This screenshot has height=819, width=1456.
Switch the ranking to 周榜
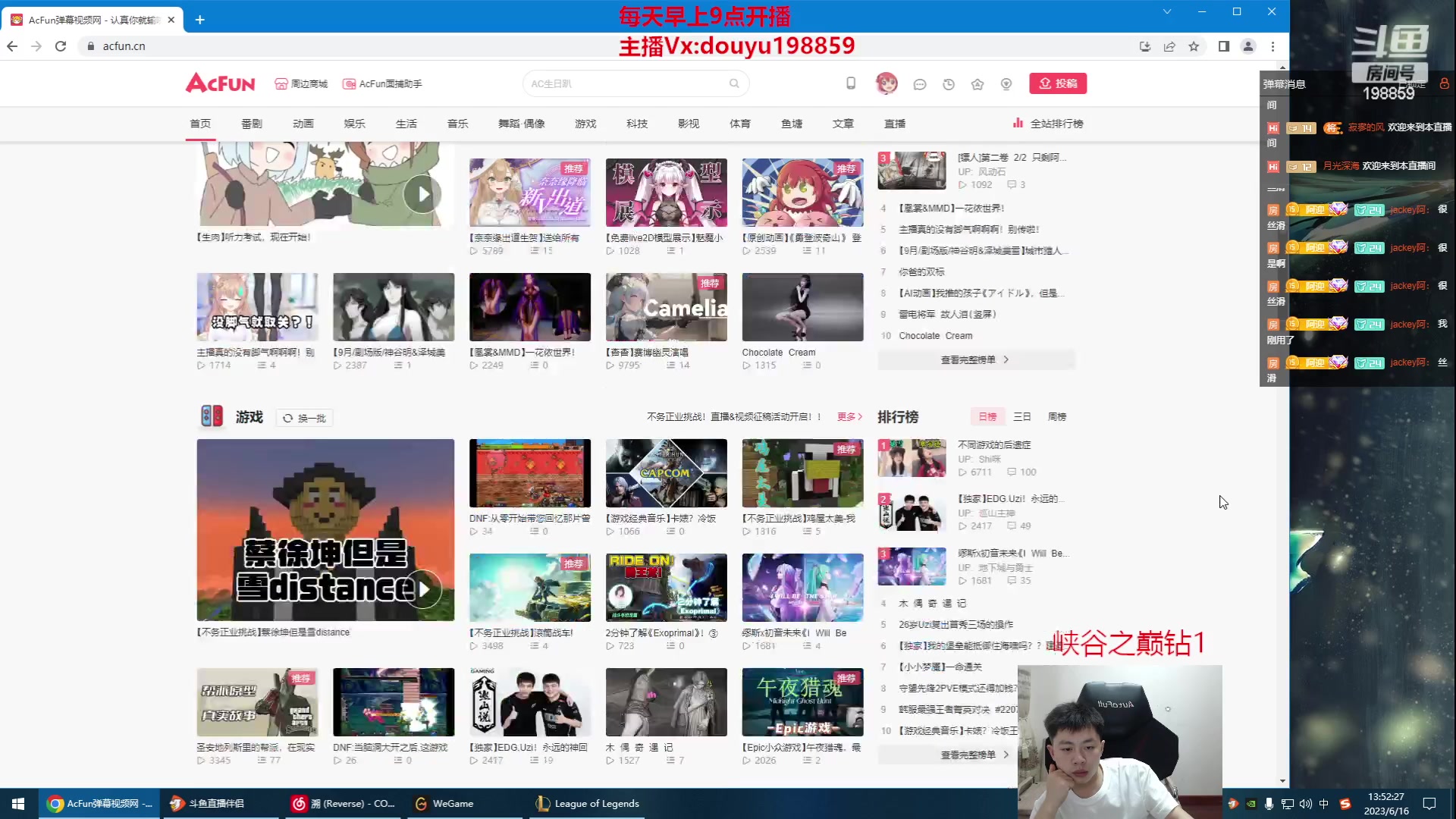[x=1059, y=416]
